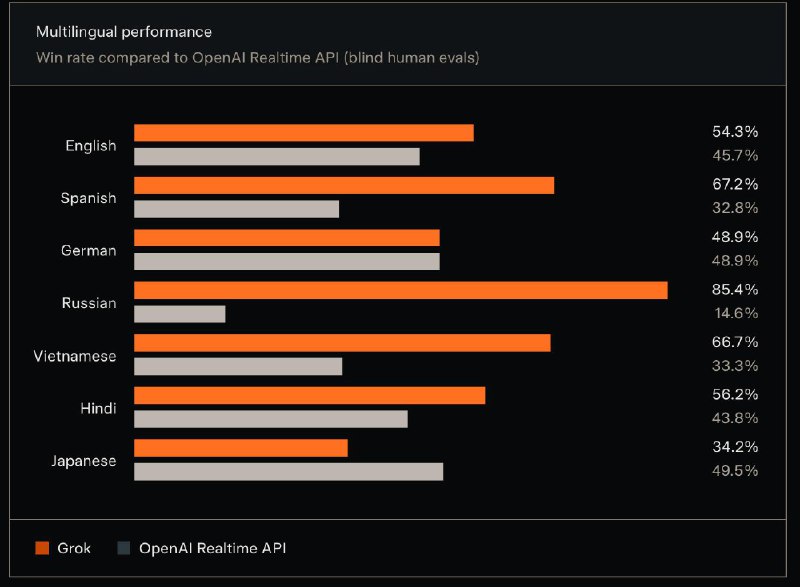This screenshot has height=587, width=800.
Task: Click the grey OpenAI bar for Russian
Action: tap(180, 314)
